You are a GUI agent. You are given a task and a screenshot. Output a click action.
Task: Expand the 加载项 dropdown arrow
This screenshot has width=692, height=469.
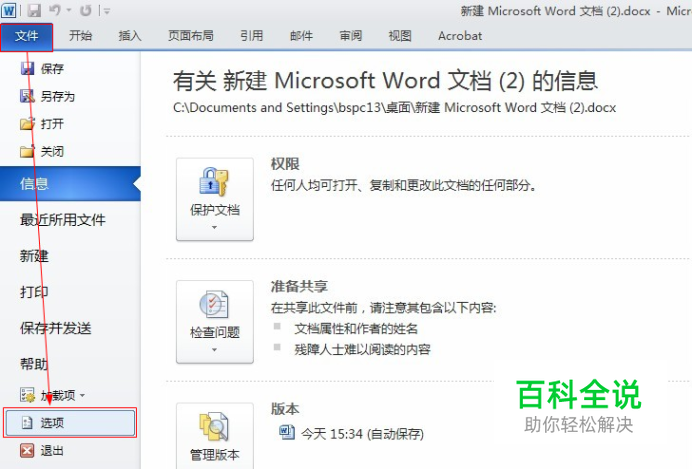pos(82,396)
